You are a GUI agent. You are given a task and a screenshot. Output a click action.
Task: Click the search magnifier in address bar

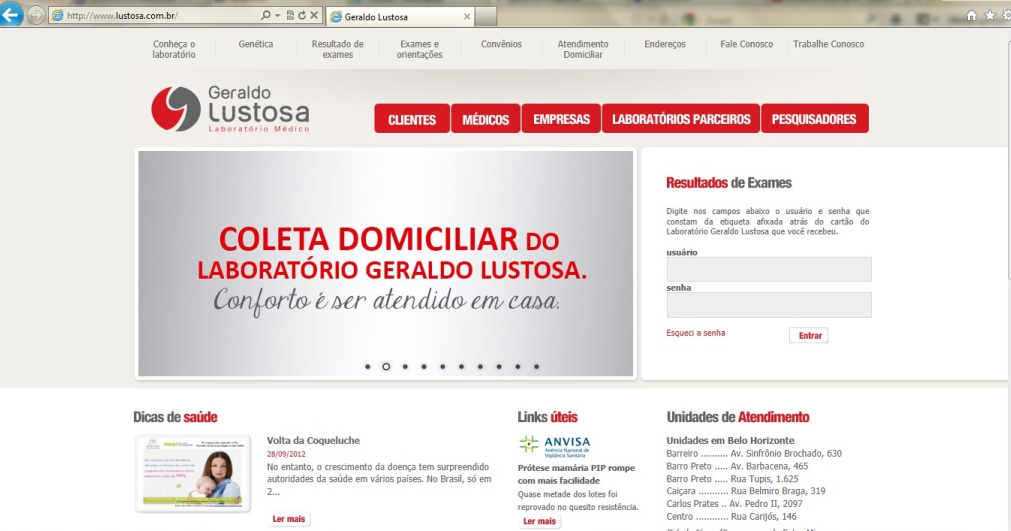coord(265,15)
